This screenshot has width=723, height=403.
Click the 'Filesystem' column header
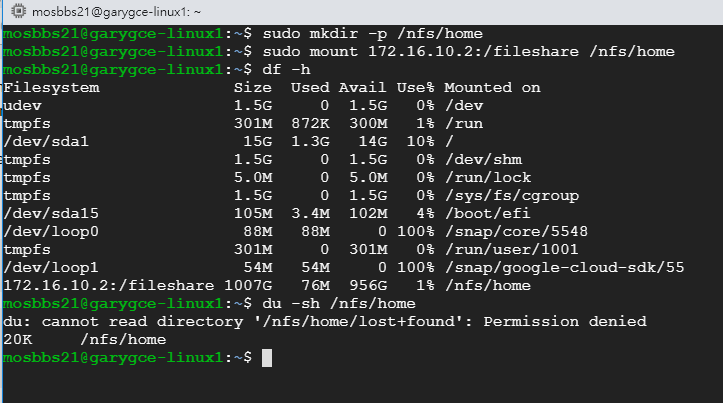click(51, 88)
